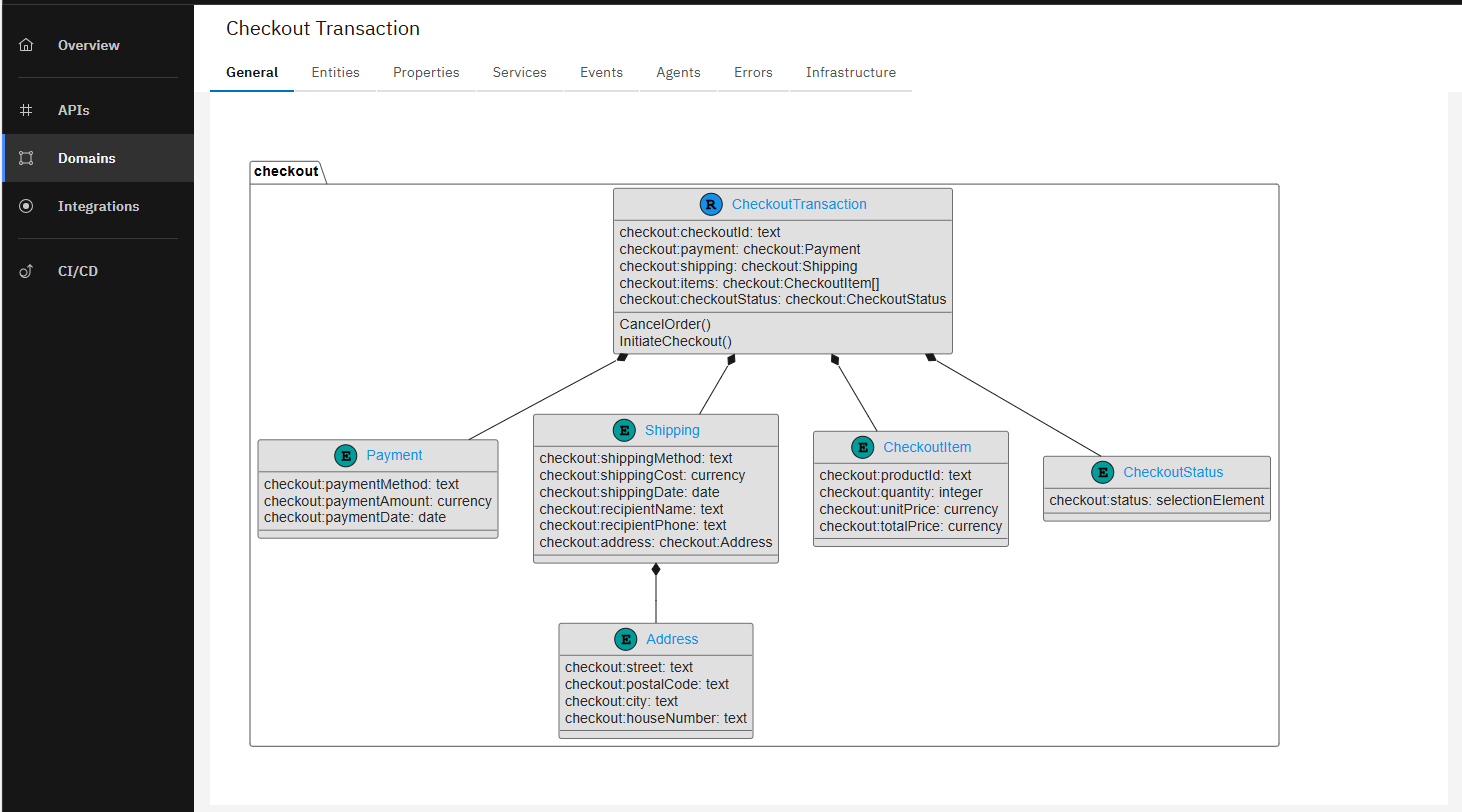Click the Domains icon in sidebar
Viewport: 1462px width, 812px height.
tap(26, 158)
